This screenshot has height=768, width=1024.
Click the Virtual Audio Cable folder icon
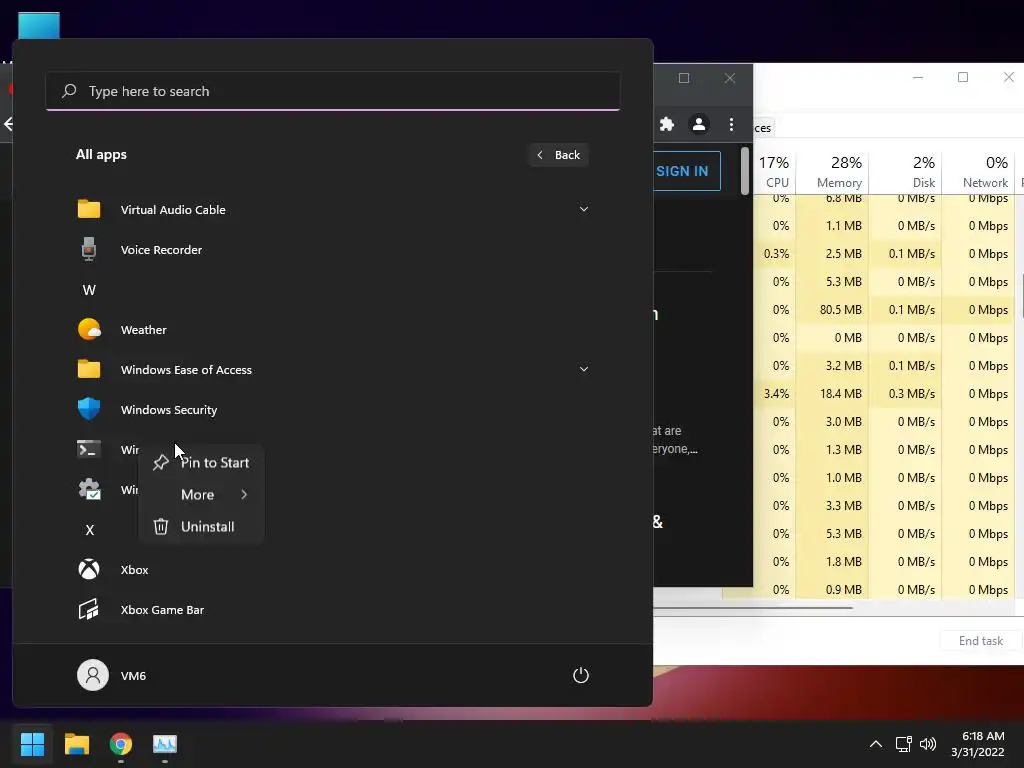(89, 209)
